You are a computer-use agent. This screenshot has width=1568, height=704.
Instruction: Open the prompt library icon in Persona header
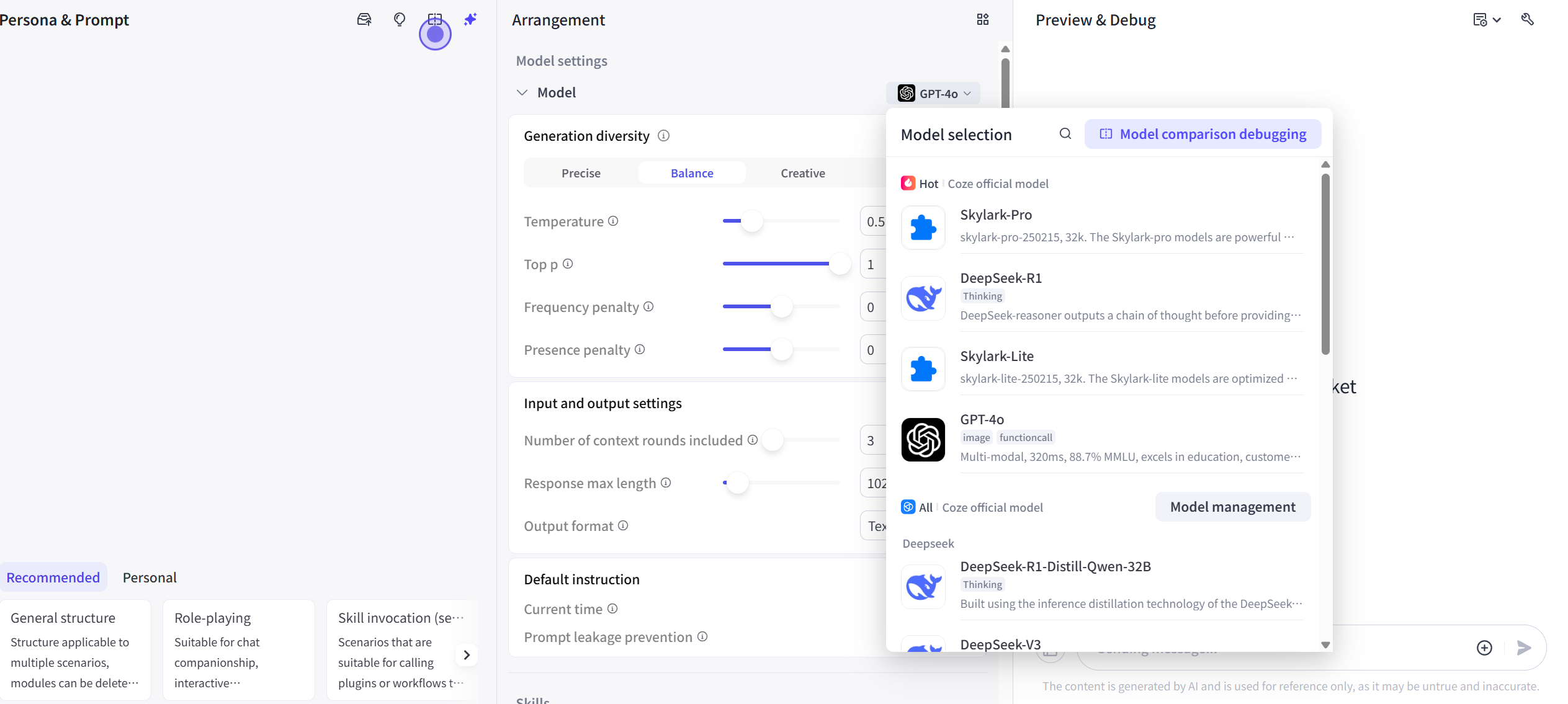tap(364, 20)
